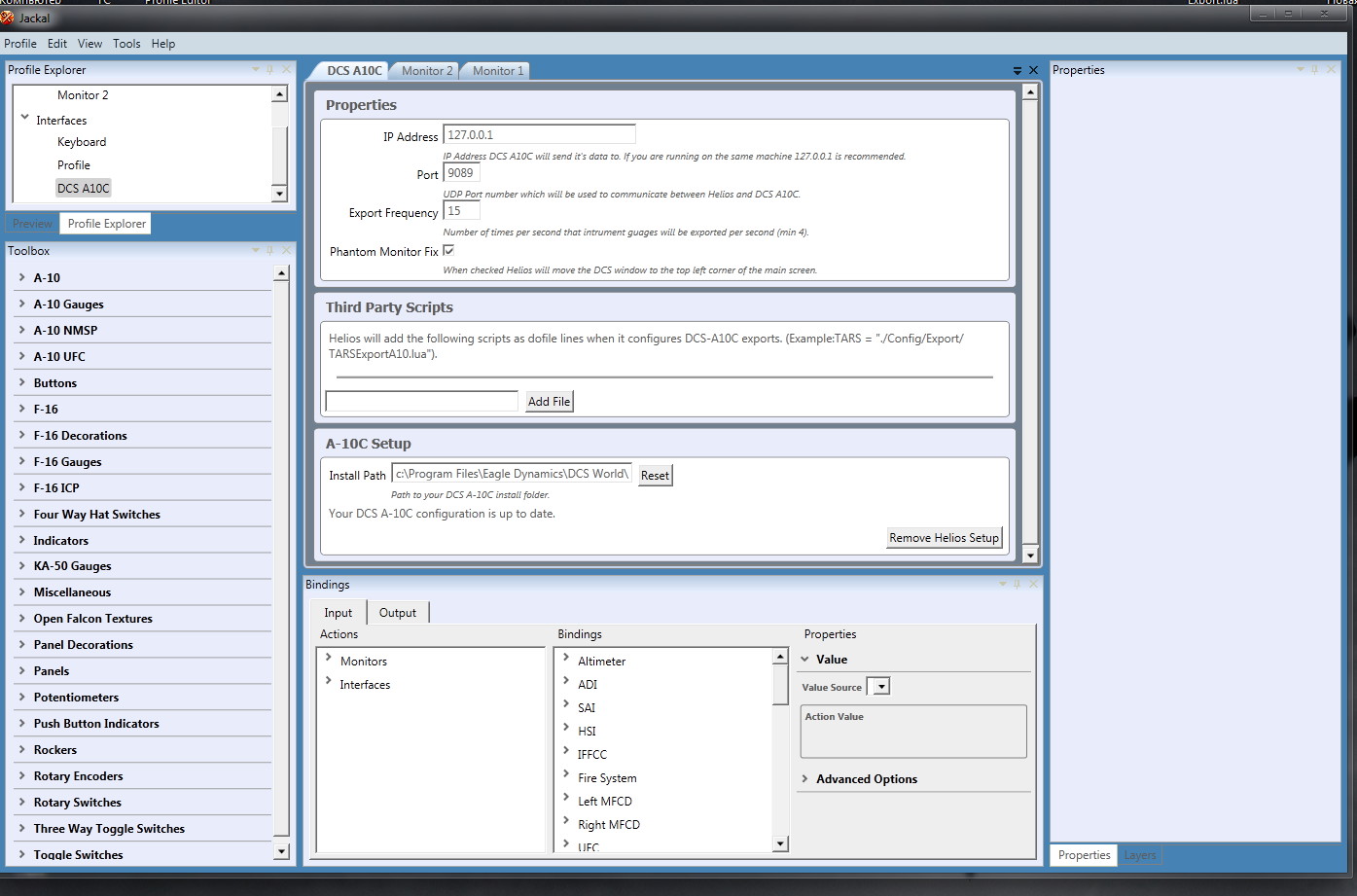Click the Add File button
The image size is (1357, 896).
point(549,401)
